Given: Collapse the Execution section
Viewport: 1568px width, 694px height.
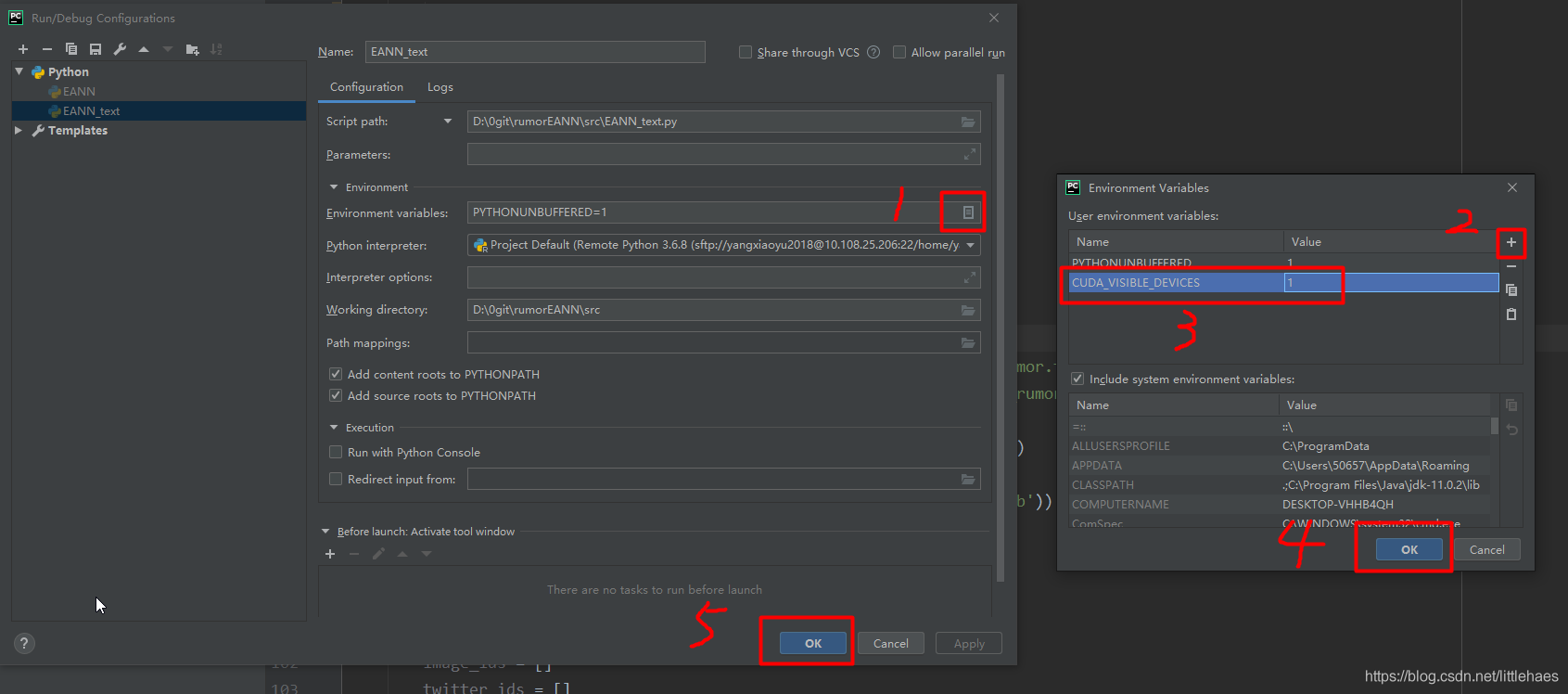Looking at the screenshot, I should point(334,428).
